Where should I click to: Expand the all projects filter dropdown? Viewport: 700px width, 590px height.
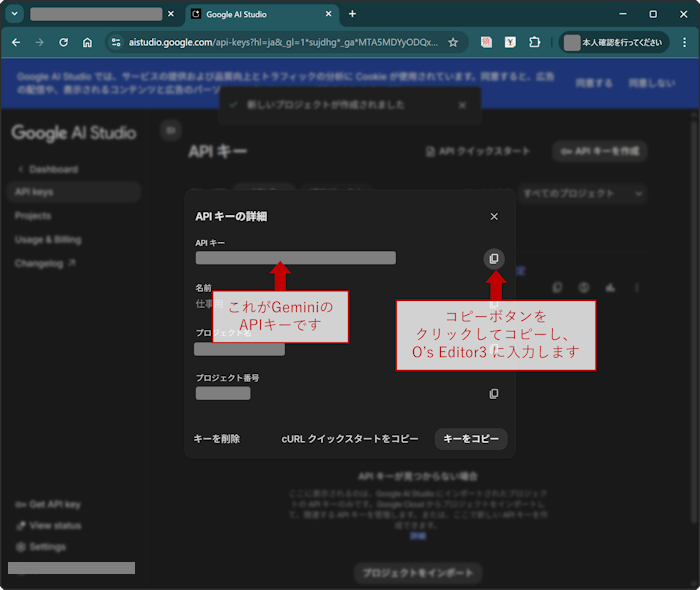582,193
